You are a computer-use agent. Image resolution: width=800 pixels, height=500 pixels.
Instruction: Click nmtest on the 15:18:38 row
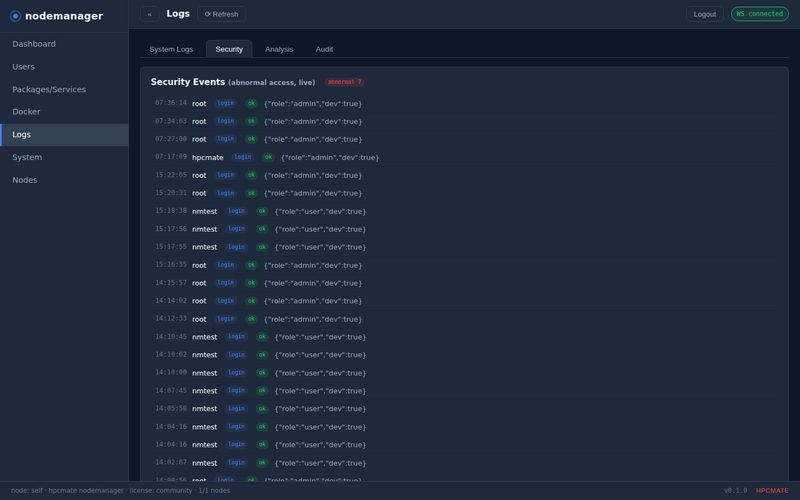coord(205,211)
